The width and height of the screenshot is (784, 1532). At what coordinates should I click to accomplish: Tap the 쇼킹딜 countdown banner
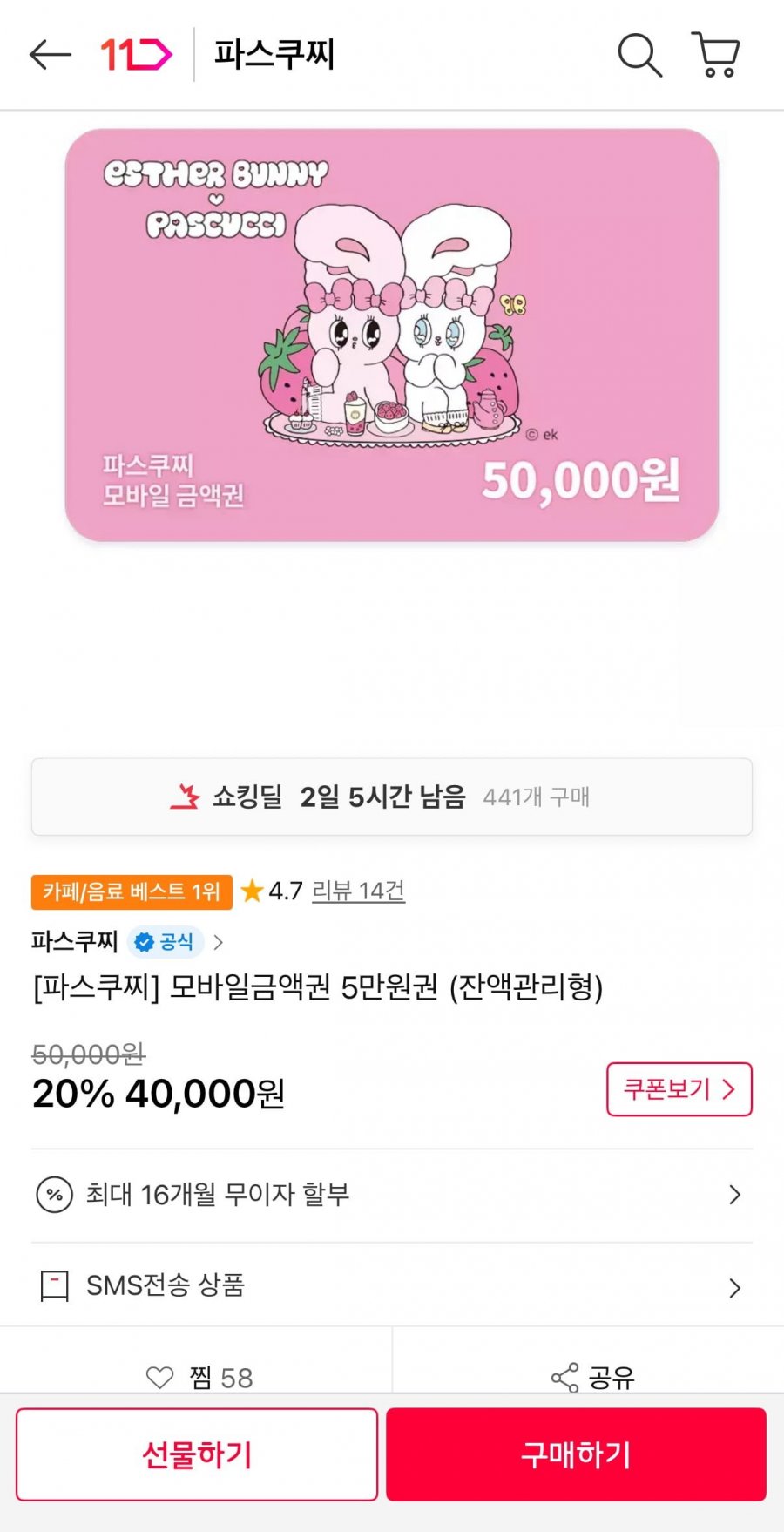coord(392,797)
